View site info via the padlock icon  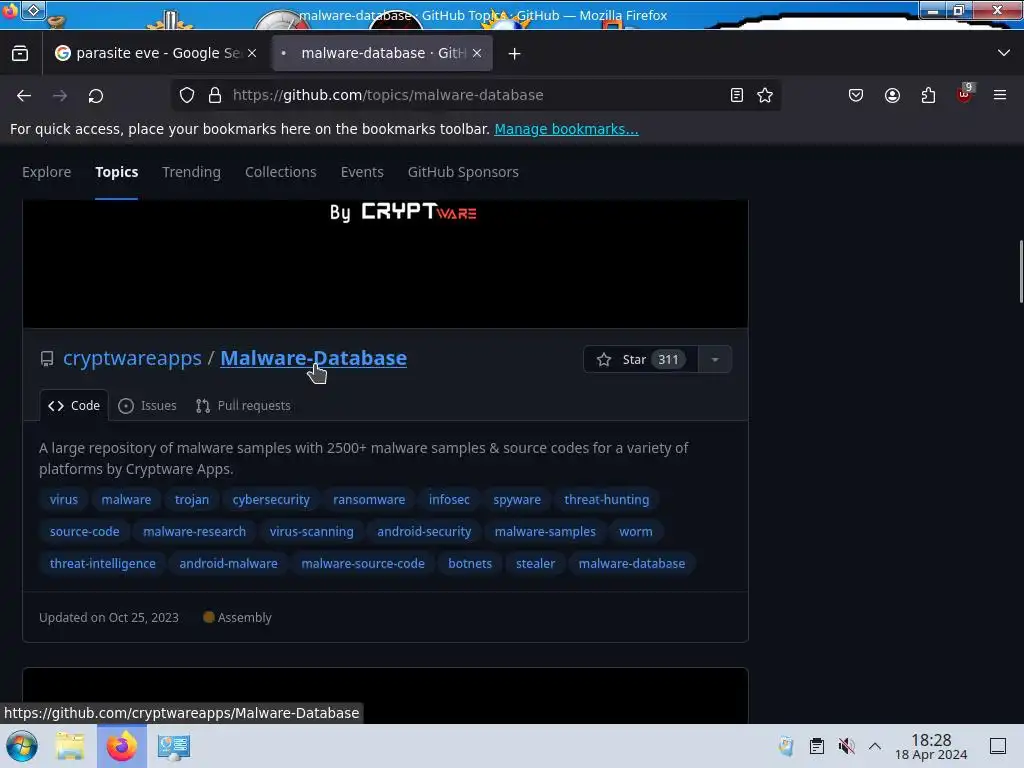[215, 95]
